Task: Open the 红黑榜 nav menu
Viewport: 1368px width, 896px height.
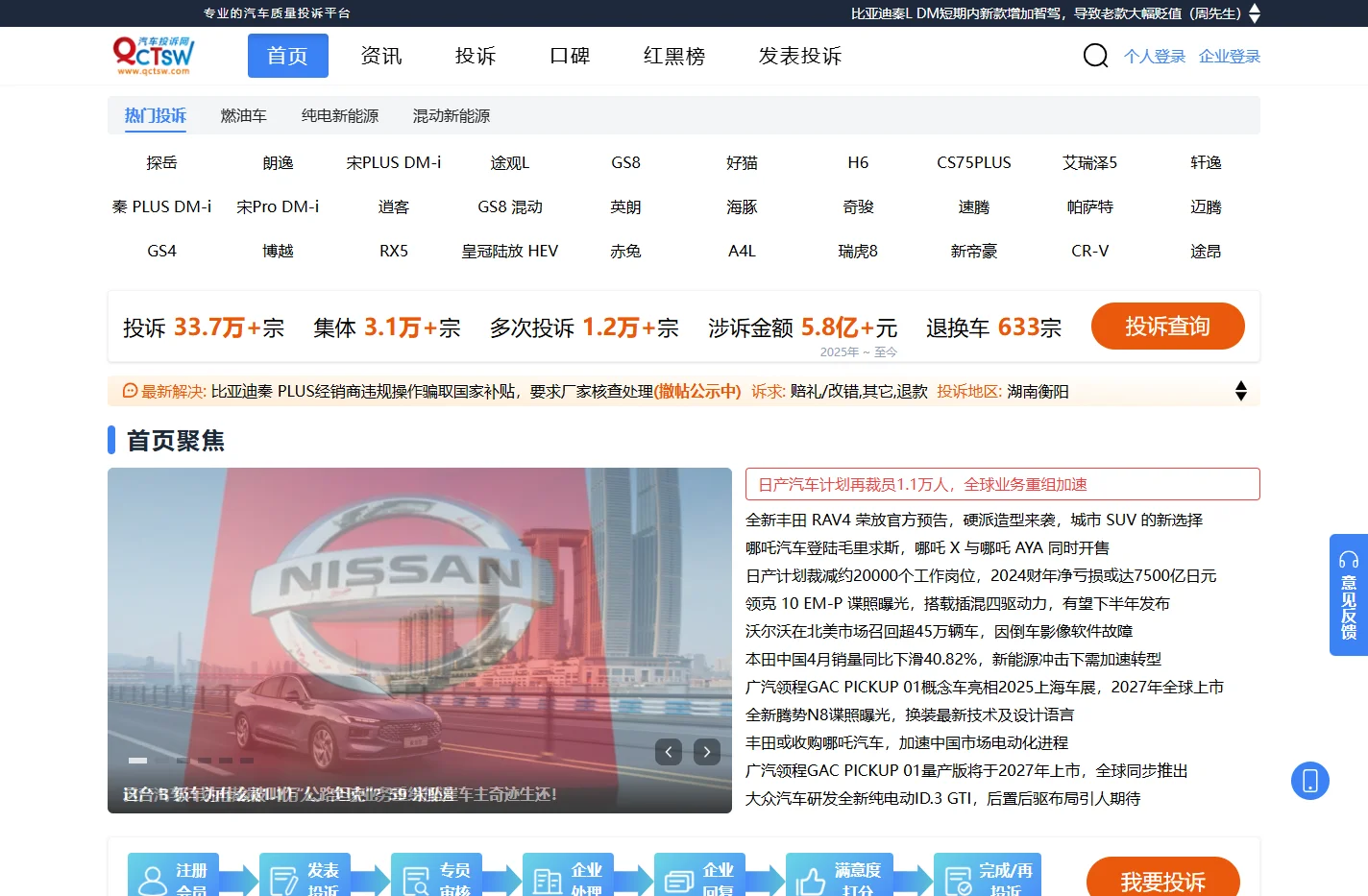Action: point(674,56)
